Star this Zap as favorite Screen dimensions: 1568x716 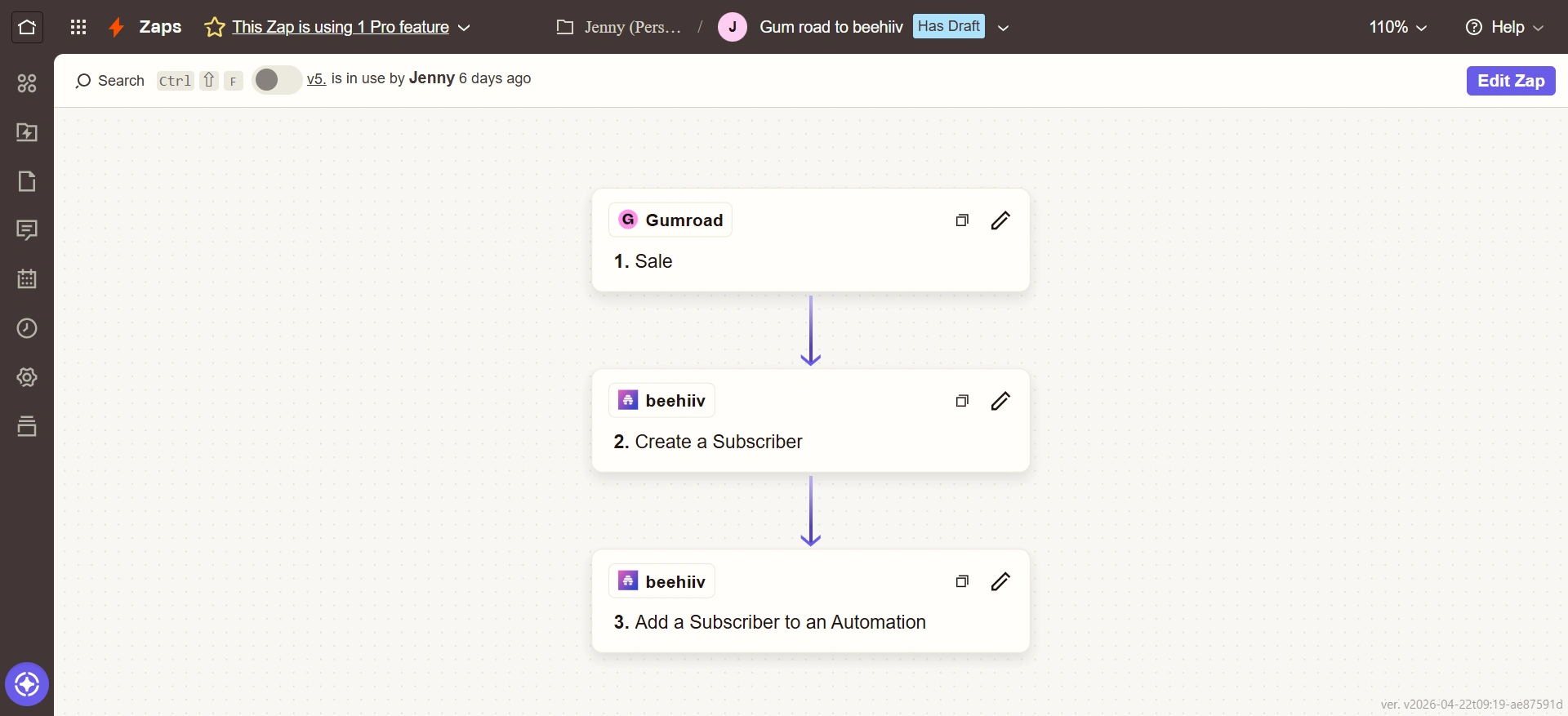[x=215, y=27]
